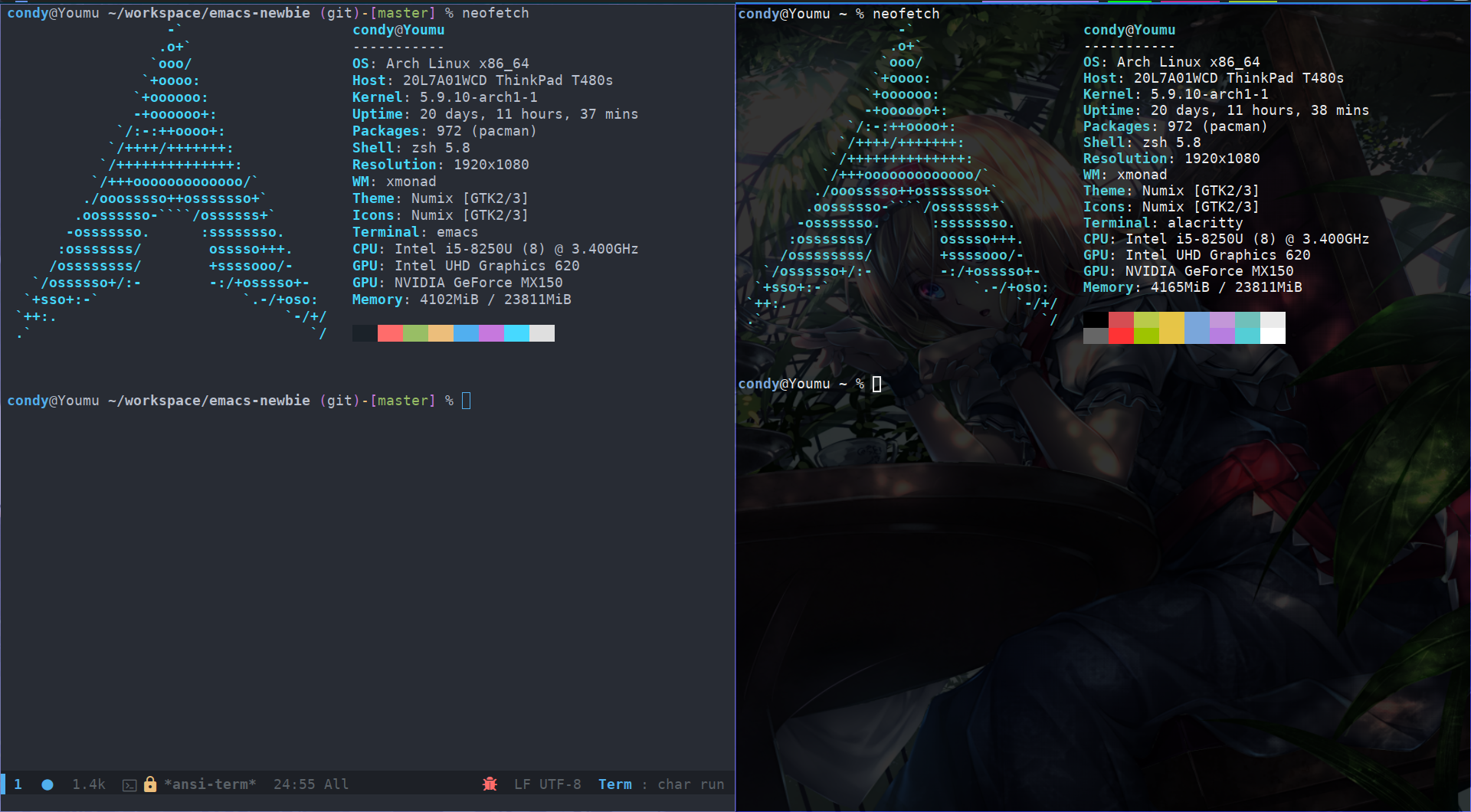This screenshot has width=1471, height=812.
Task: Click the black swatch in the alacritty palette
Action: point(1096,320)
